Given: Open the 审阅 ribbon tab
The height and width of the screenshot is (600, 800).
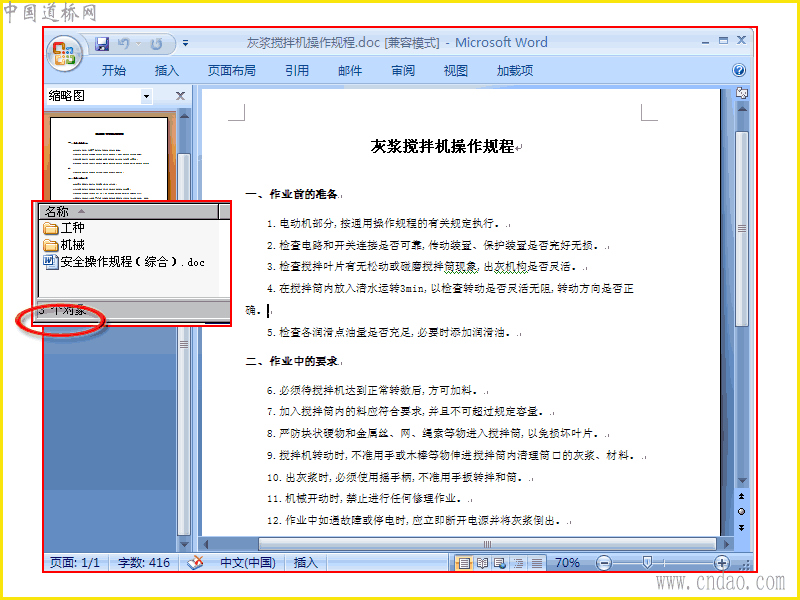Looking at the screenshot, I should point(403,70).
